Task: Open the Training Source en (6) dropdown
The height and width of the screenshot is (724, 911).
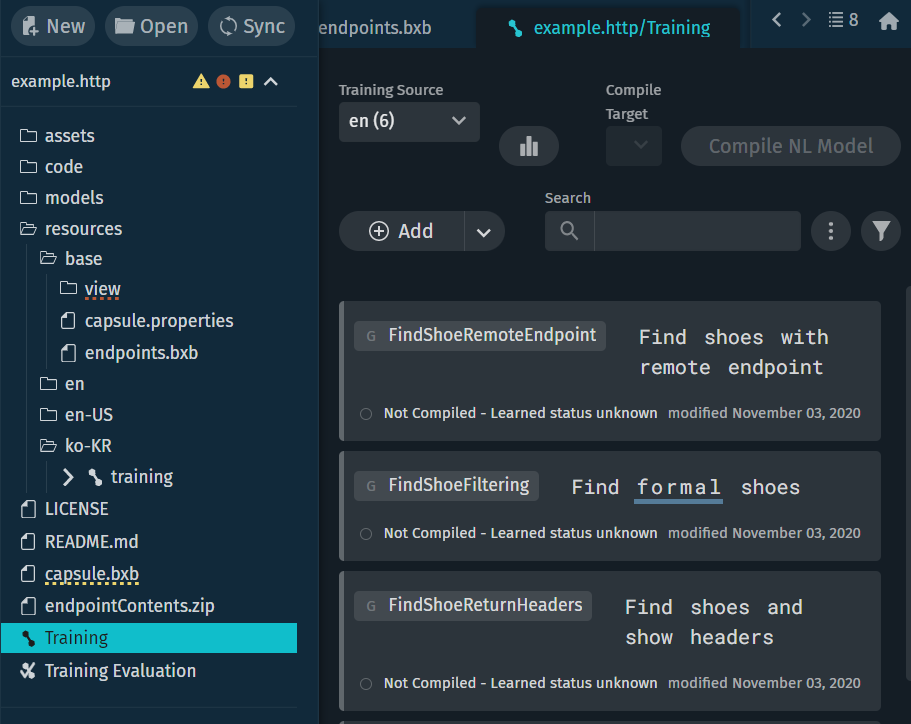Action: (x=409, y=121)
